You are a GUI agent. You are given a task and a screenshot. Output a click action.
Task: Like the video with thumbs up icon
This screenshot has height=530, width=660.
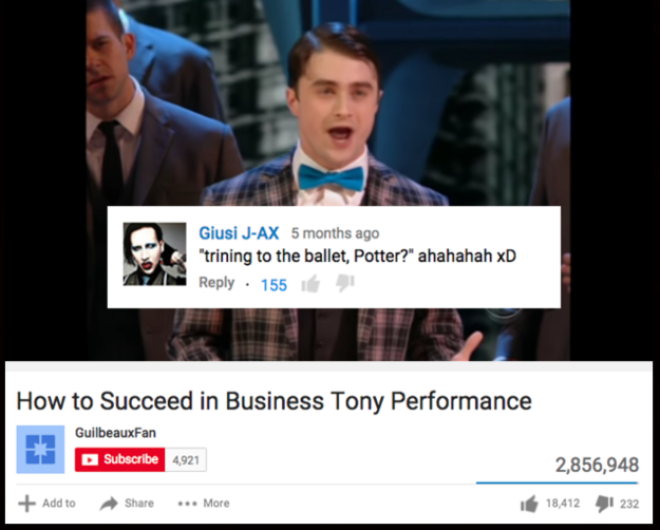529,503
